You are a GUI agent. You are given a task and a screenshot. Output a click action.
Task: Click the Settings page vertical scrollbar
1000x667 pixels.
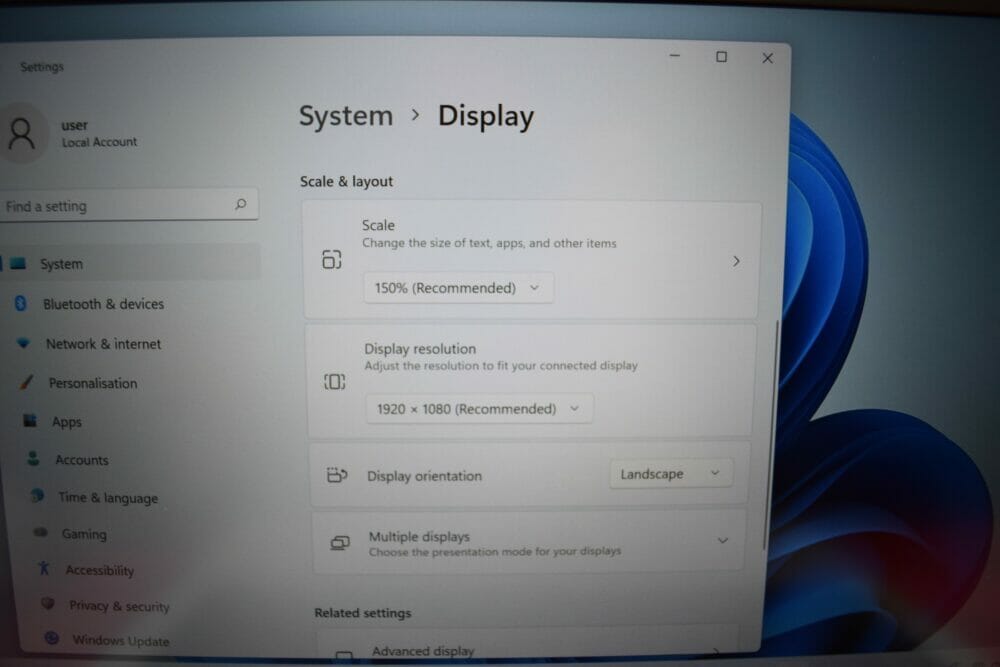(x=771, y=434)
